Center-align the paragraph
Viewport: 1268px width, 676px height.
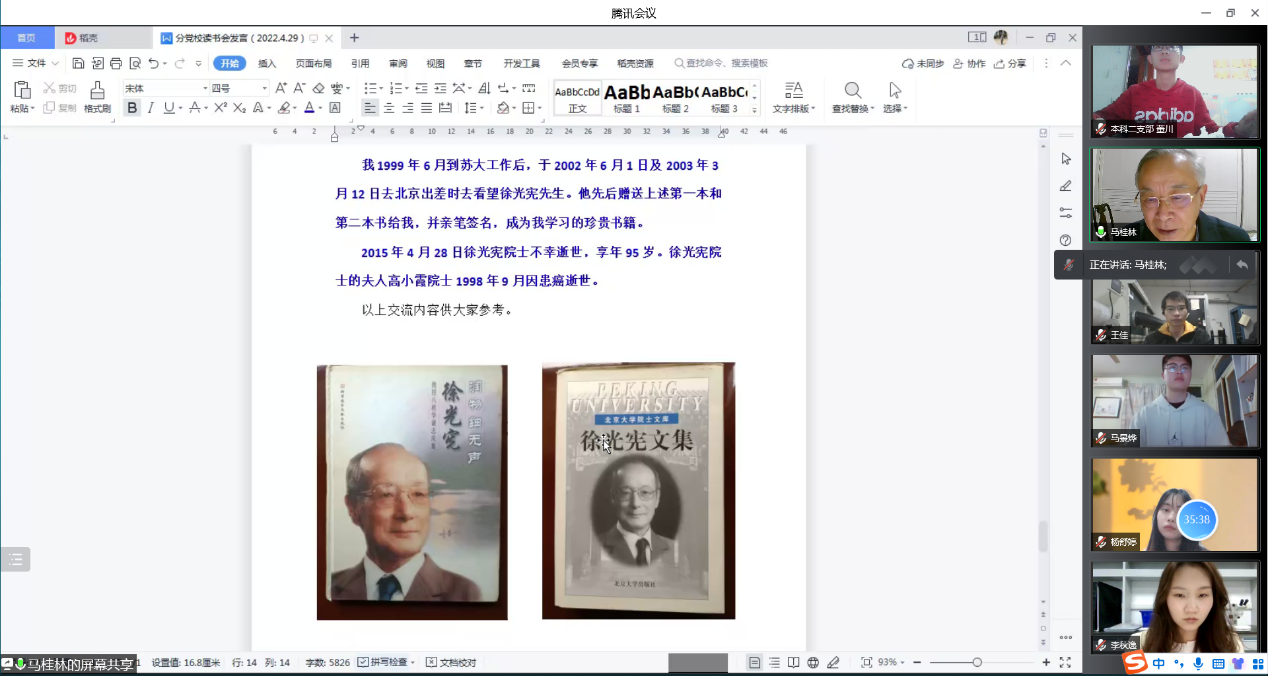tap(389, 108)
